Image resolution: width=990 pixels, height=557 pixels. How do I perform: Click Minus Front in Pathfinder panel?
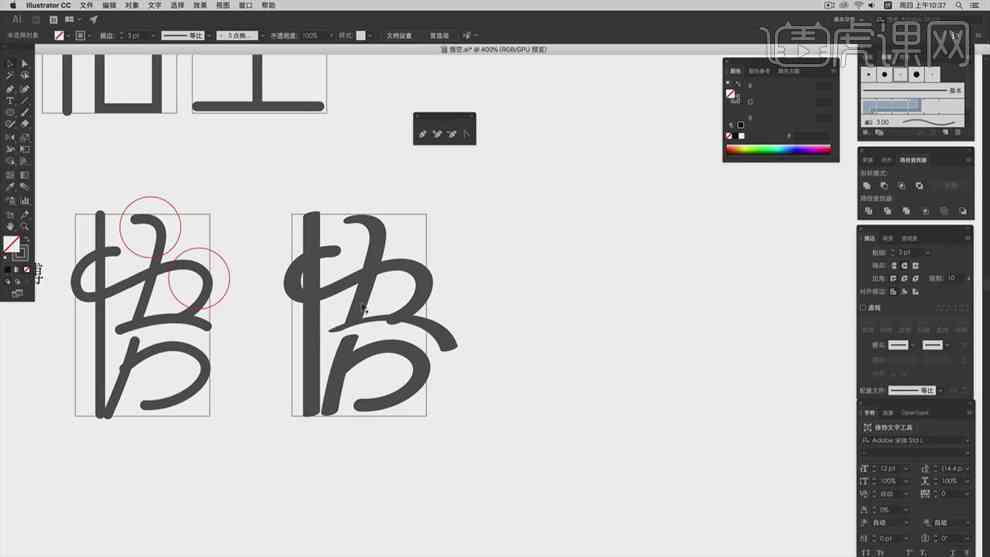(884, 186)
